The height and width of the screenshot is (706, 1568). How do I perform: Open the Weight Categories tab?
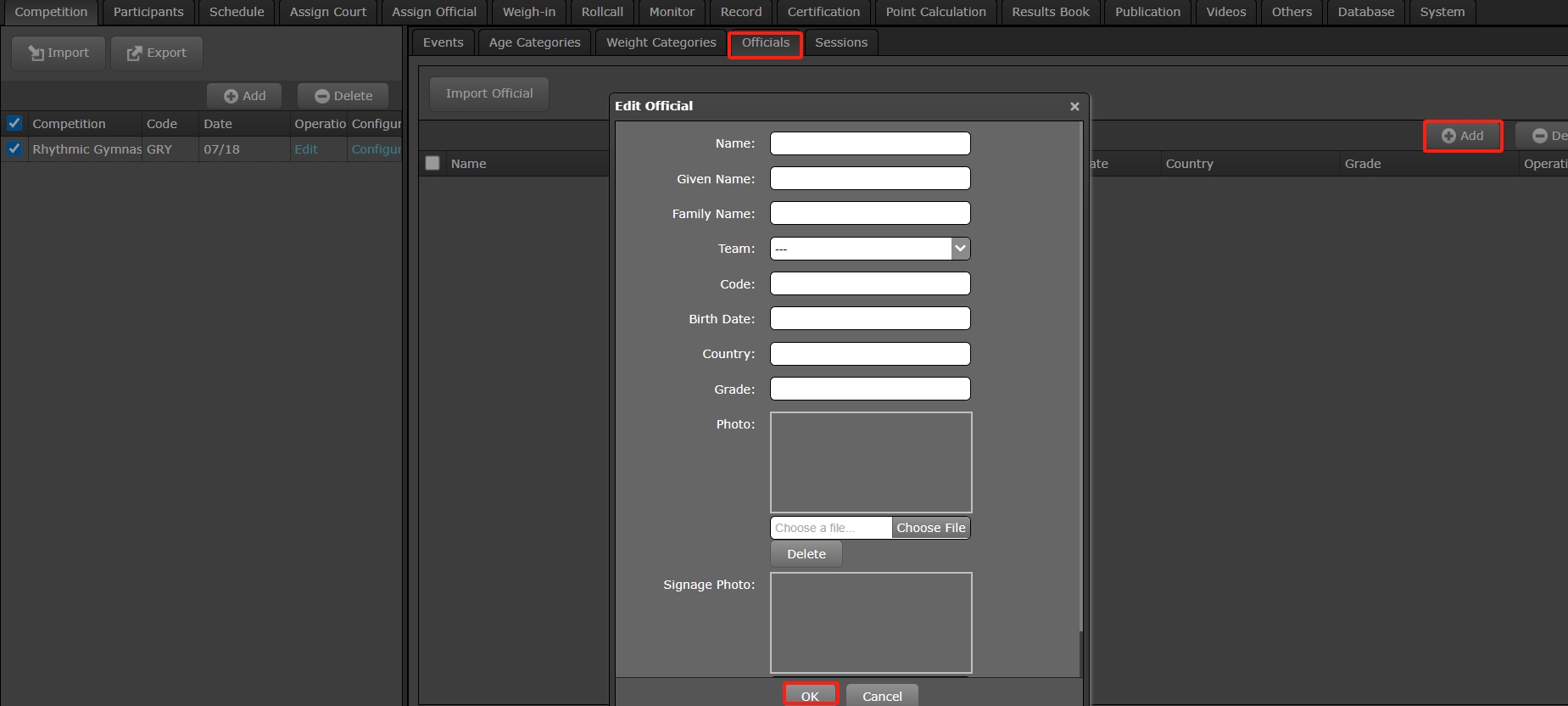point(661,42)
